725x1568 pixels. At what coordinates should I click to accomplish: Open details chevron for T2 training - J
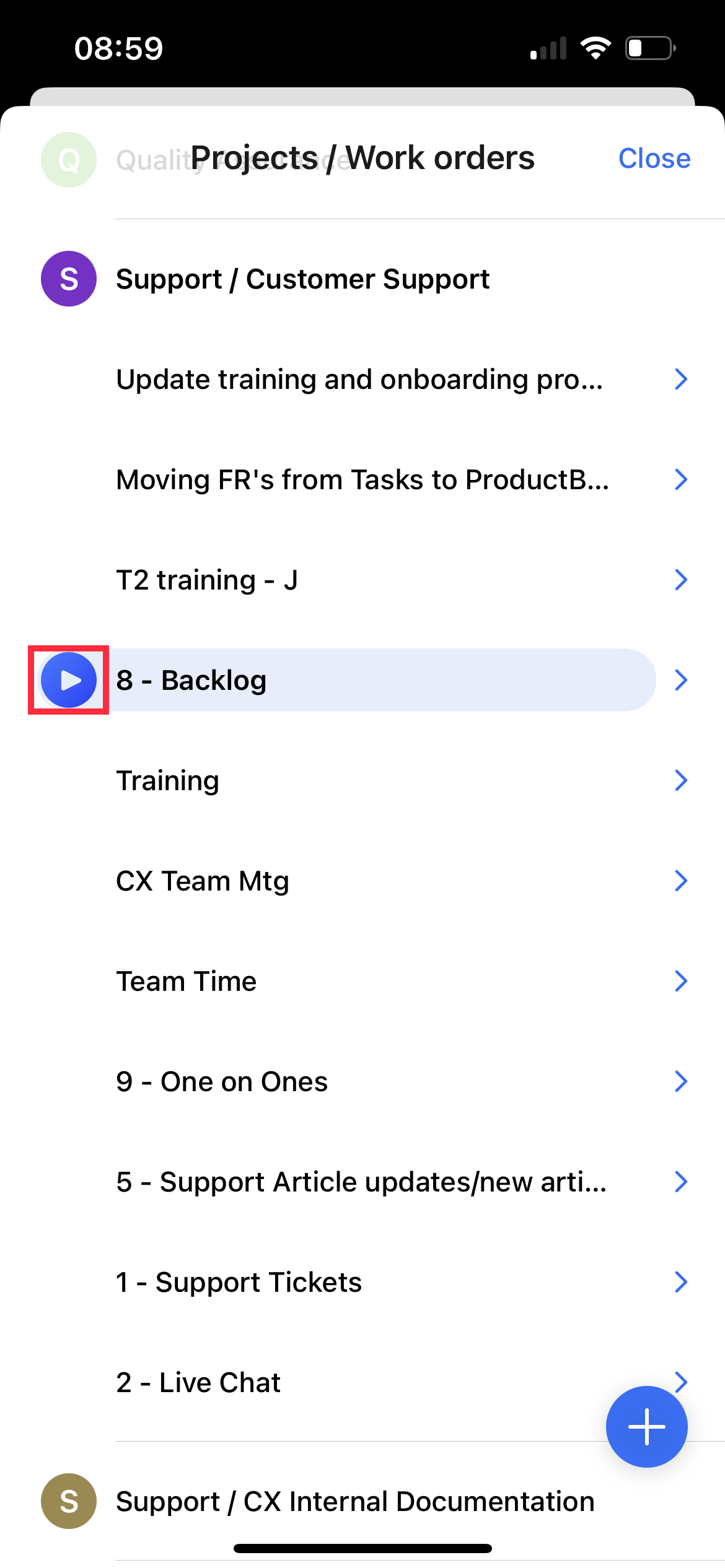pos(681,580)
